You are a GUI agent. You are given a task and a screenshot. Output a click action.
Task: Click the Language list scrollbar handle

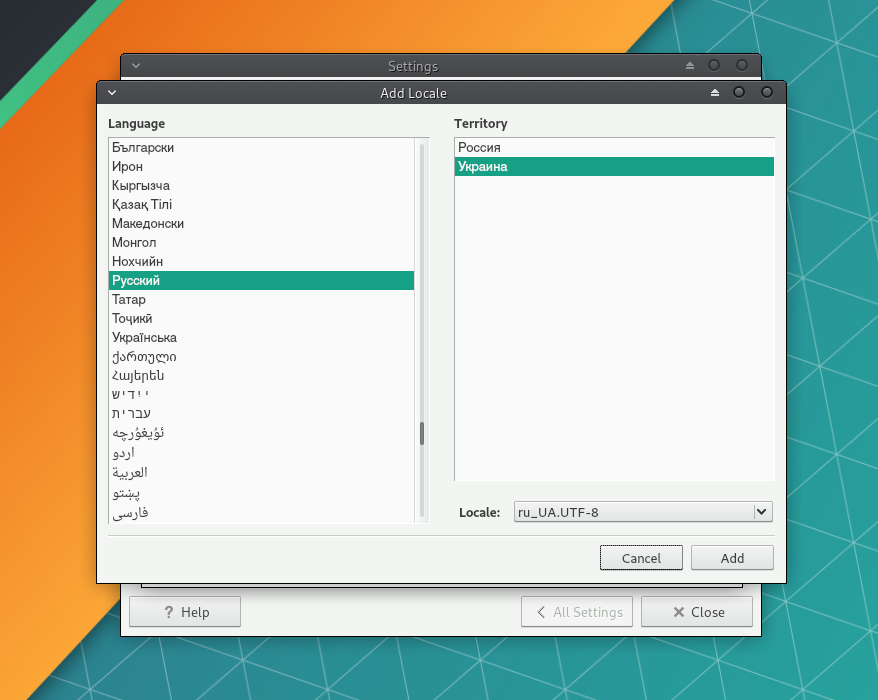422,433
